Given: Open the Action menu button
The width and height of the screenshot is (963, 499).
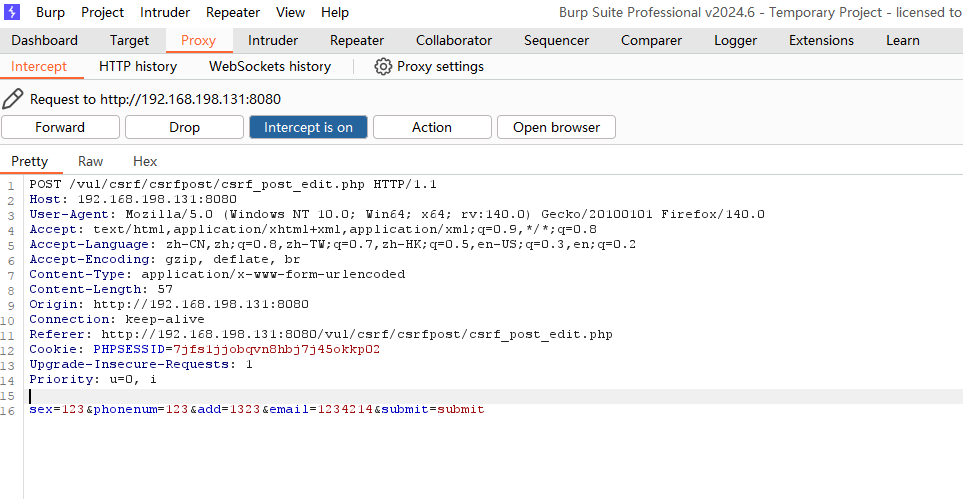Looking at the screenshot, I should coord(432,127).
